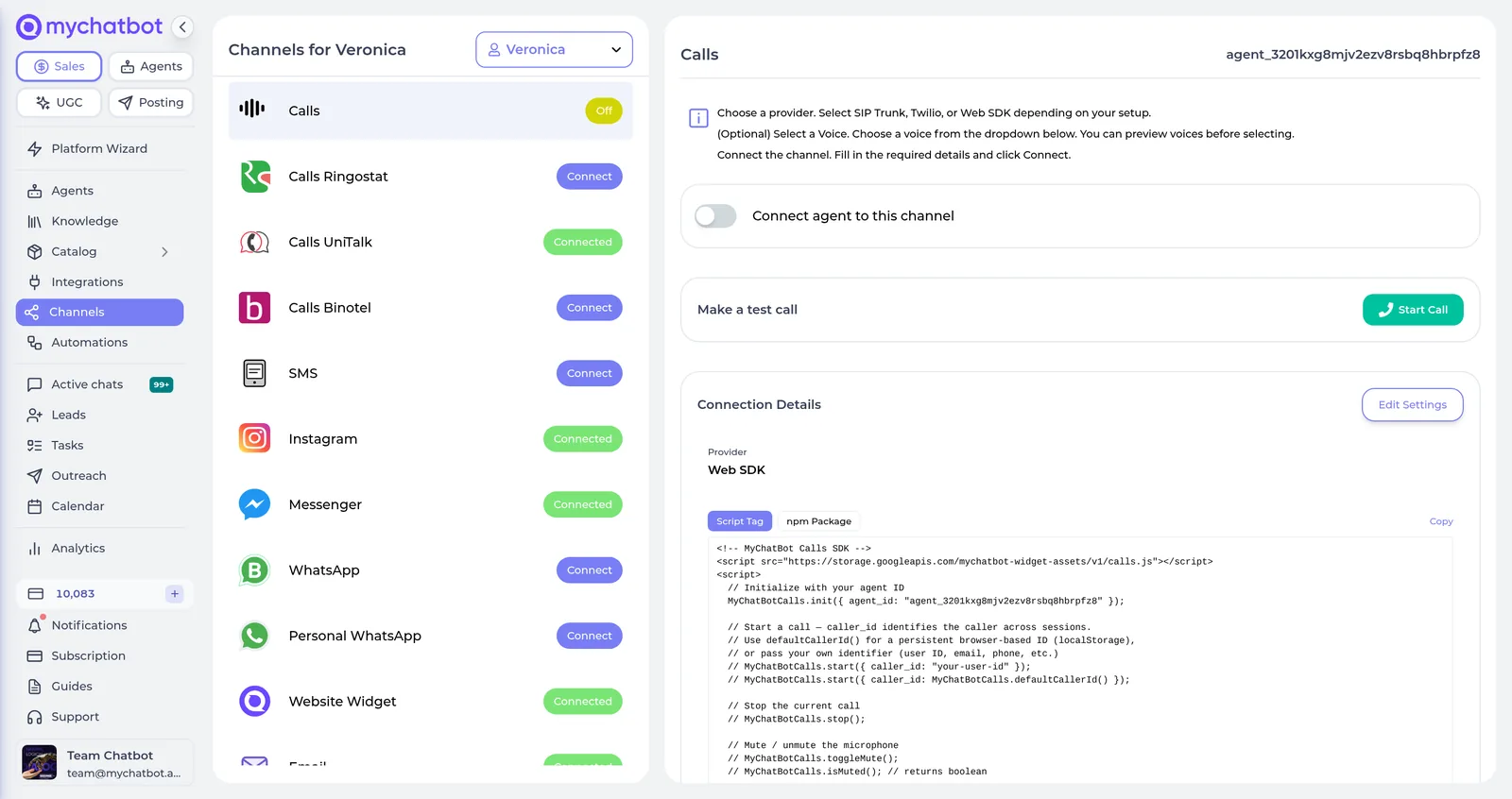Connect the WhatsApp channel

pos(590,570)
